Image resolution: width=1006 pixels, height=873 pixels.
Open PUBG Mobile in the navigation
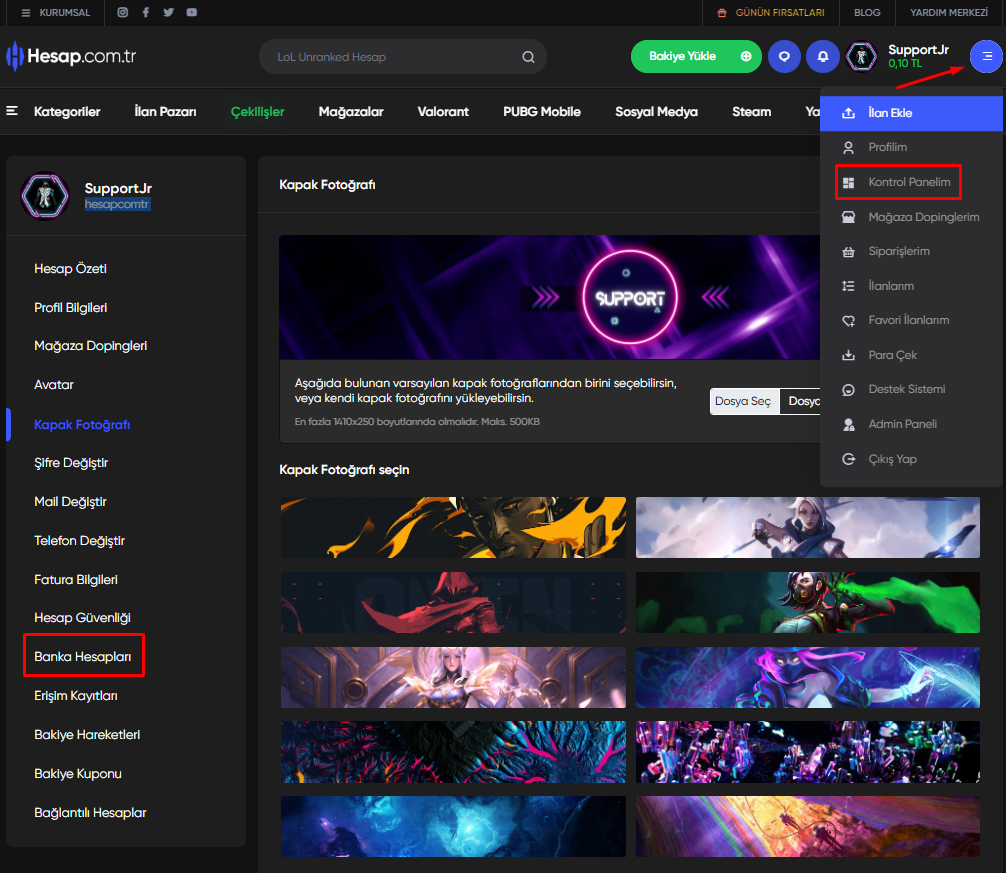click(541, 112)
